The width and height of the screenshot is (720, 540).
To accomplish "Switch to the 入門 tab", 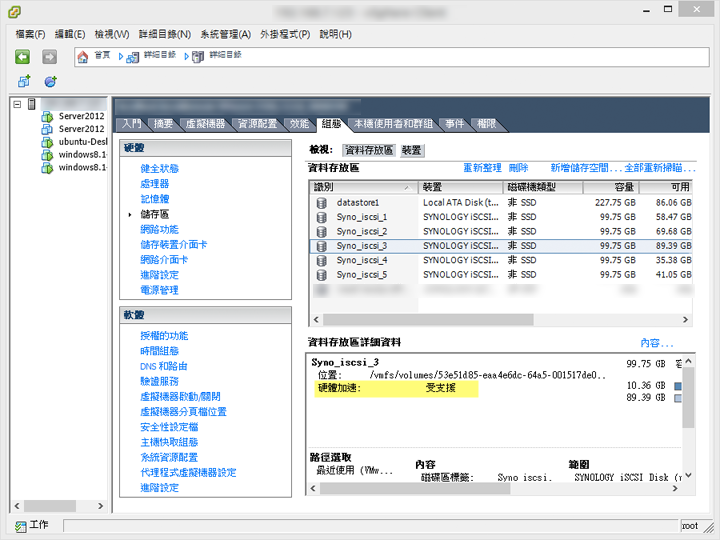I will click(x=132, y=124).
